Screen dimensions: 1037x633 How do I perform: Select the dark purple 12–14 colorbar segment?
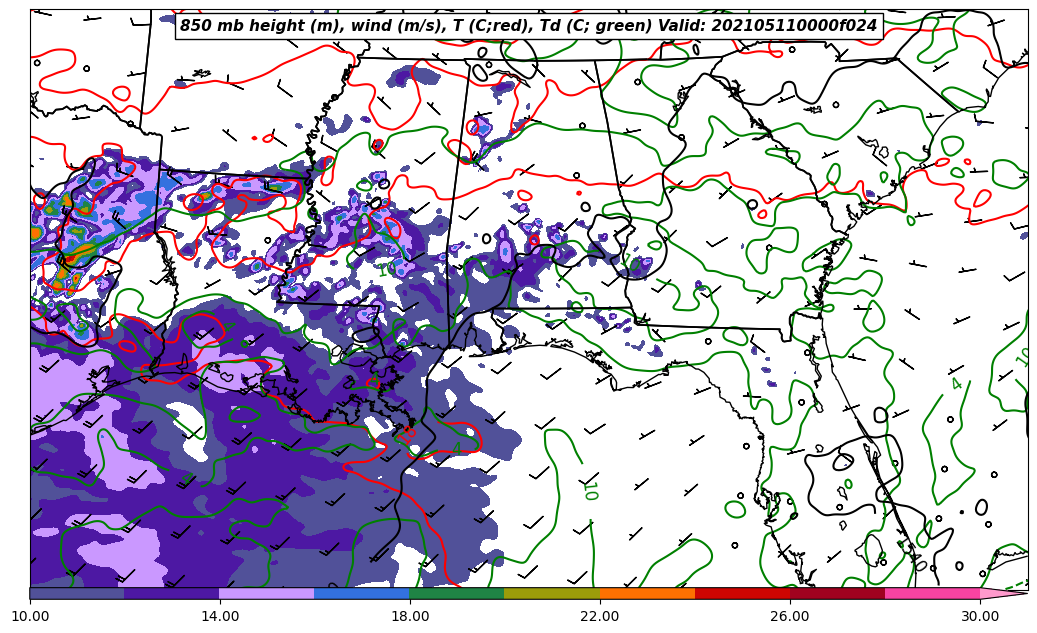pos(172,593)
